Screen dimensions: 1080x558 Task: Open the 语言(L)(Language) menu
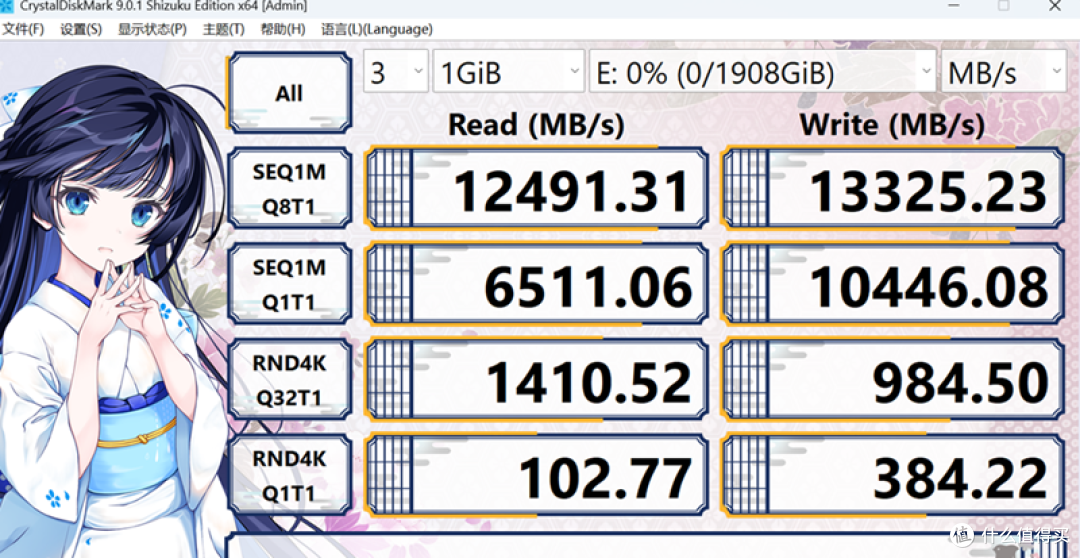tap(377, 30)
